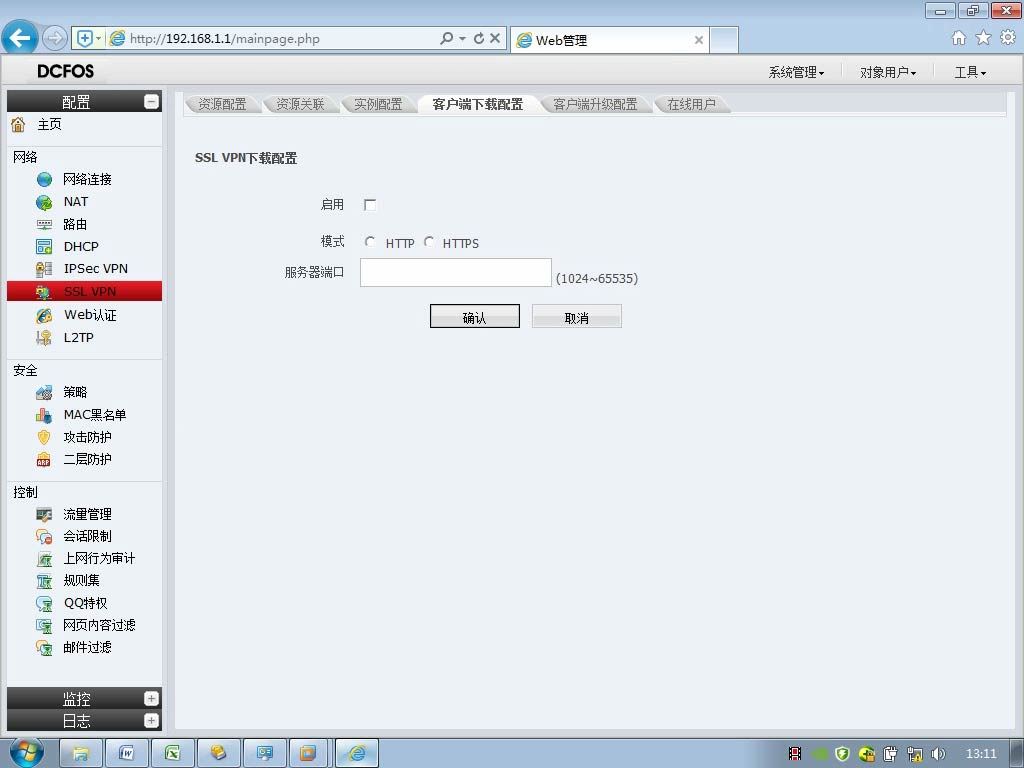1024x768 pixels.
Task: Click the 上网行为审计 icon
Action: tap(44, 558)
